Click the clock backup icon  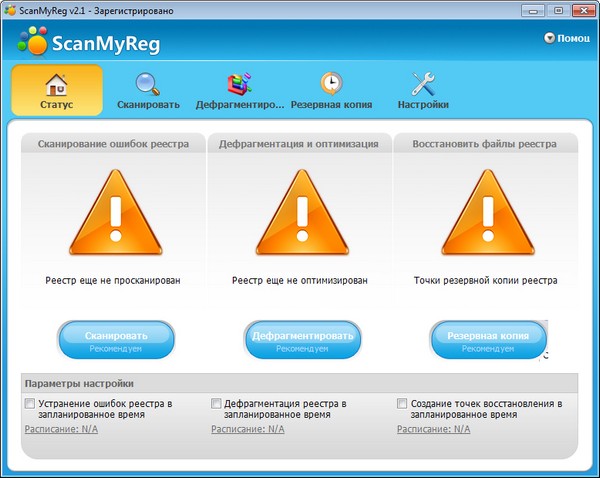331,83
